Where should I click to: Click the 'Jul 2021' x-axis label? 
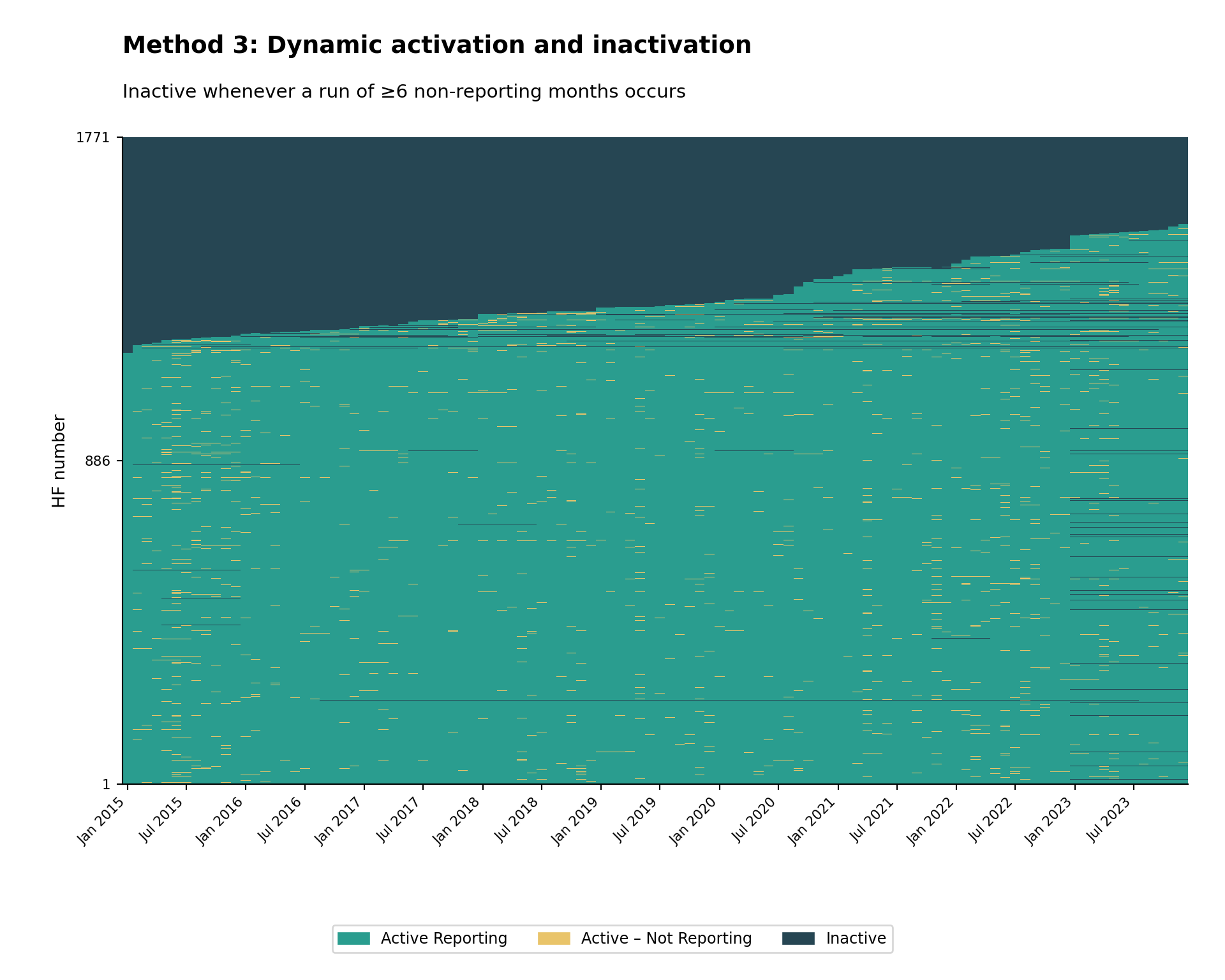874,820
